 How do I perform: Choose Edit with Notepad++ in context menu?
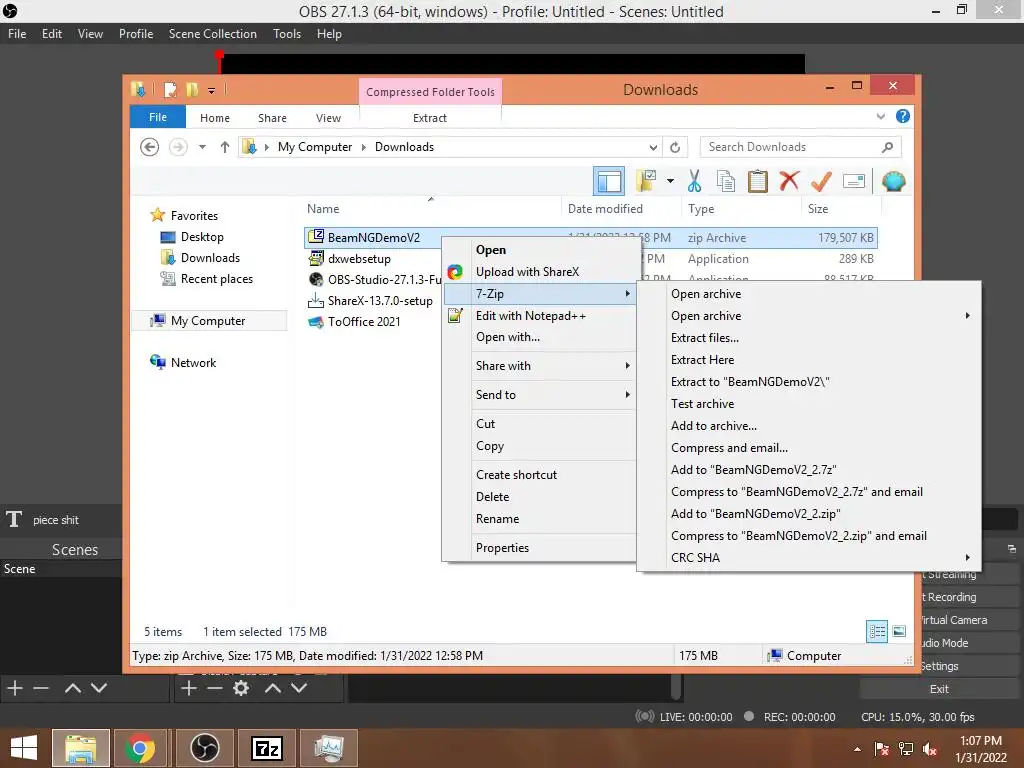point(539,315)
